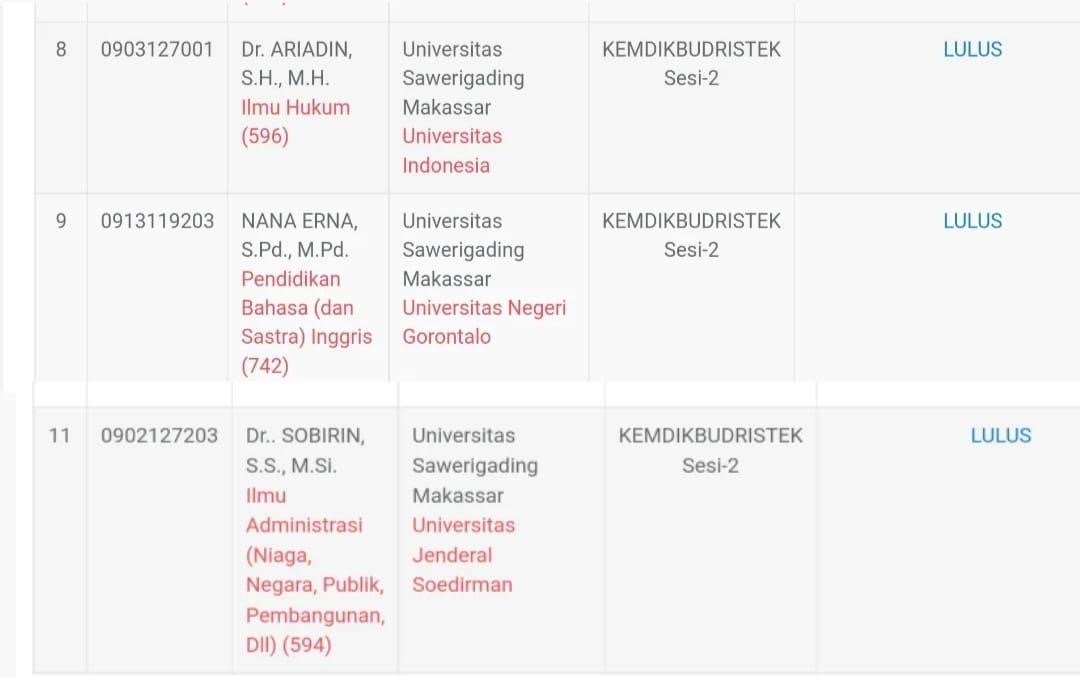Open the LULUS status for NANA ERNA
This screenshot has height=678, width=1080.
click(973, 221)
